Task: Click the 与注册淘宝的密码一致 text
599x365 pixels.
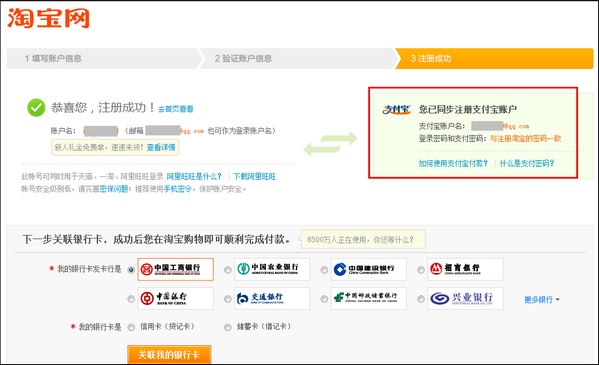Action: [526, 138]
